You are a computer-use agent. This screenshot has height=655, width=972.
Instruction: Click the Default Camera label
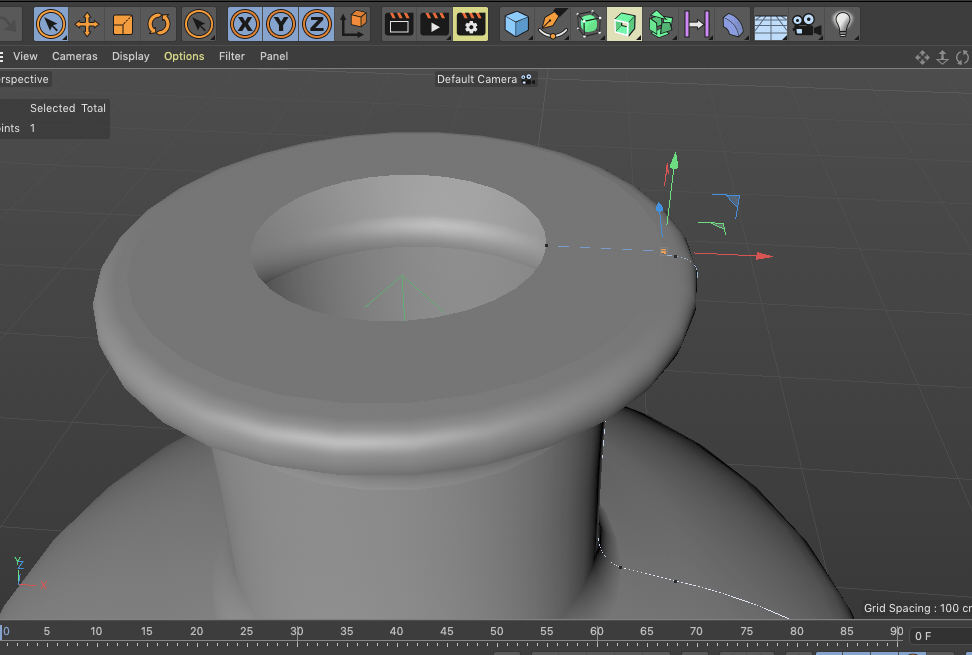[x=477, y=79]
